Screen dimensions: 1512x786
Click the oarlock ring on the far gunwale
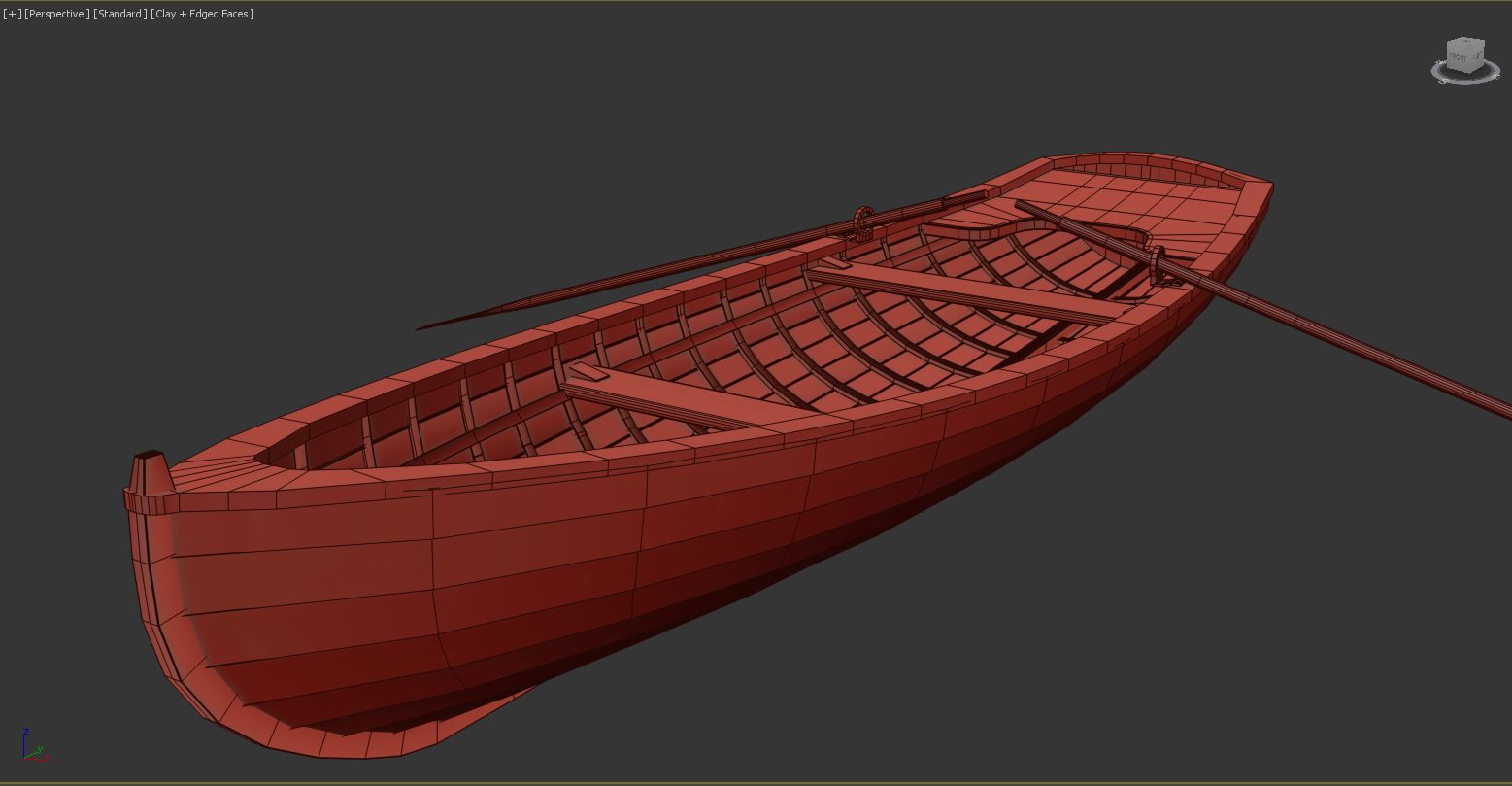pyautogui.click(x=862, y=221)
